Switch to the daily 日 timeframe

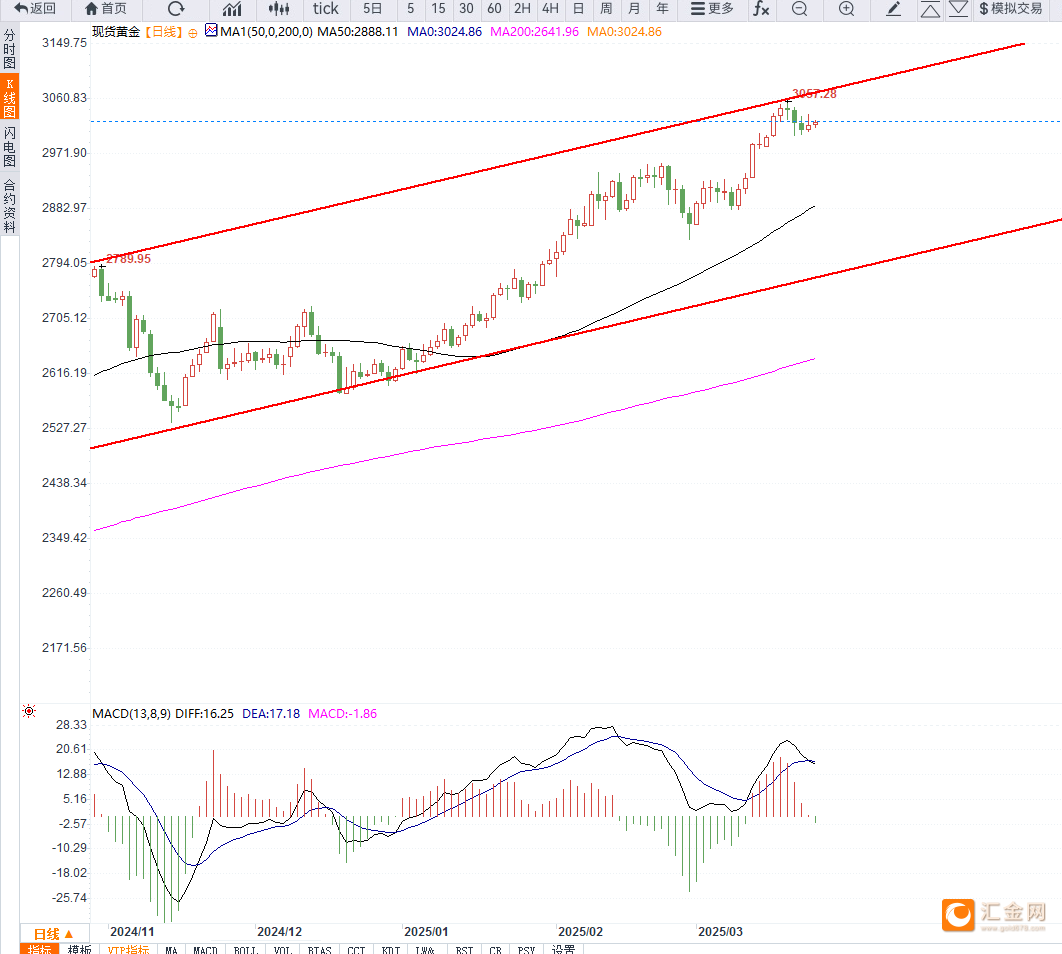(578, 9)
